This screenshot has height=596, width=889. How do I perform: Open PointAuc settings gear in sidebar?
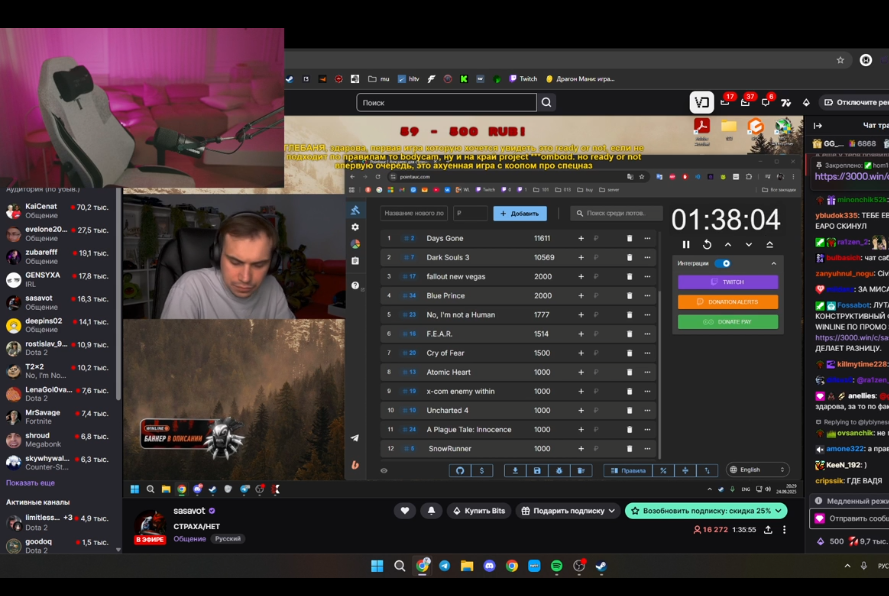pos(355,227)
